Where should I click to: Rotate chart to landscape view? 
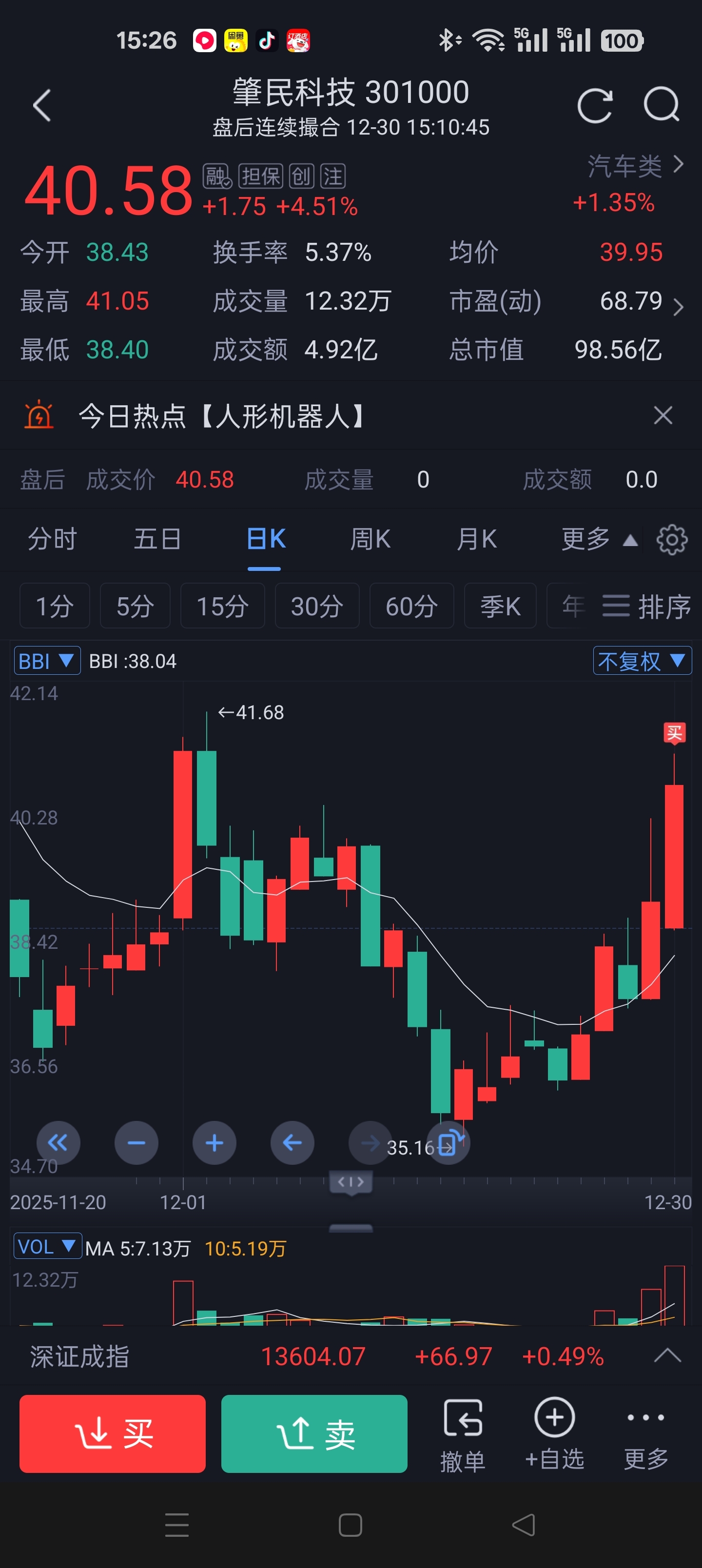coord(448,1143)
